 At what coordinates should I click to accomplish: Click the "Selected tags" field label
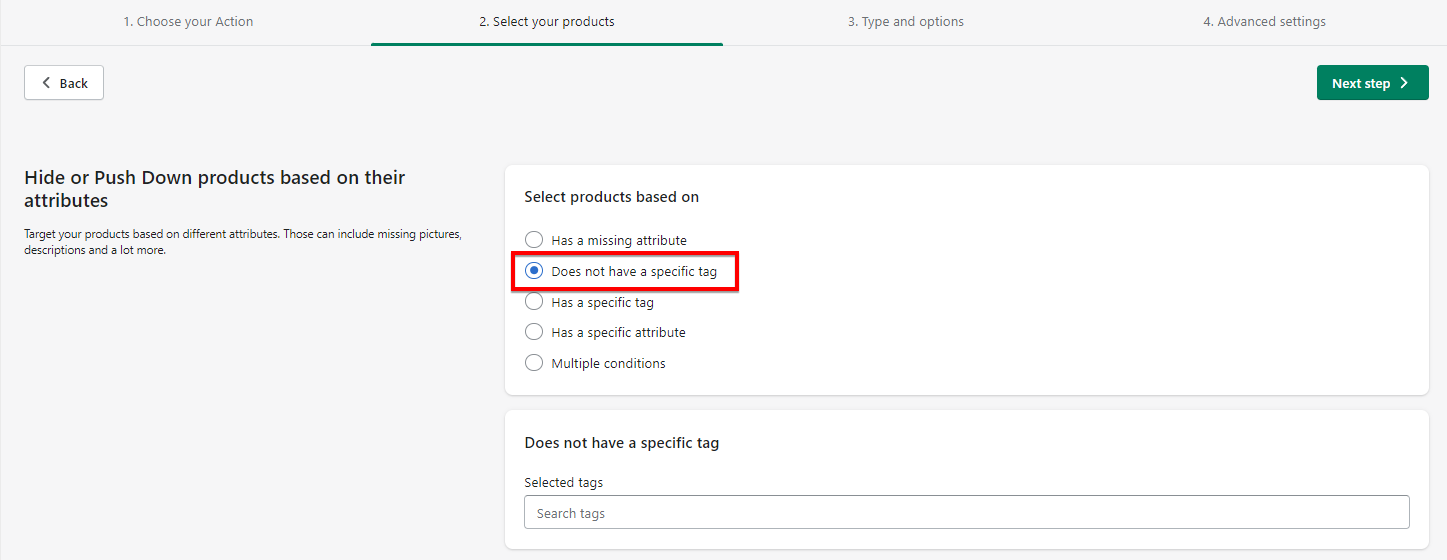pos(563,482)
